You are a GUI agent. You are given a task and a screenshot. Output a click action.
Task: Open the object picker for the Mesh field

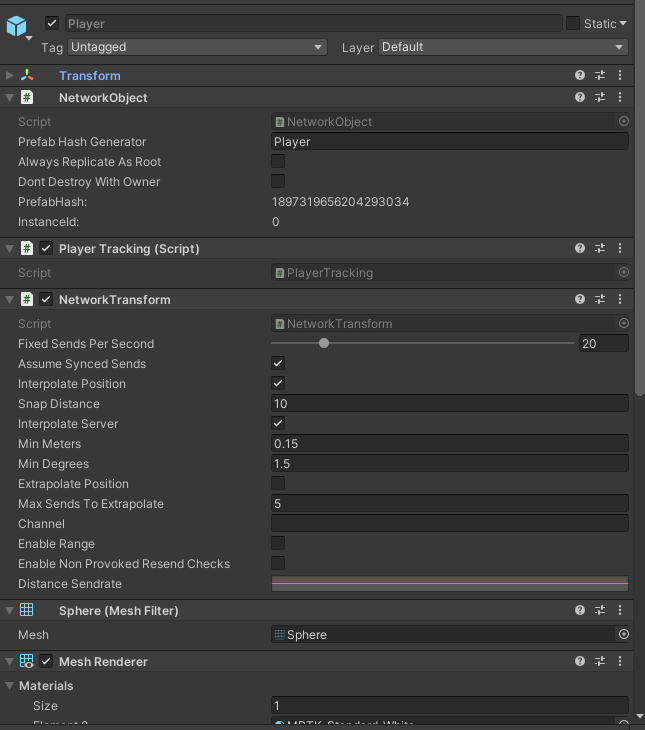[624, 635]
